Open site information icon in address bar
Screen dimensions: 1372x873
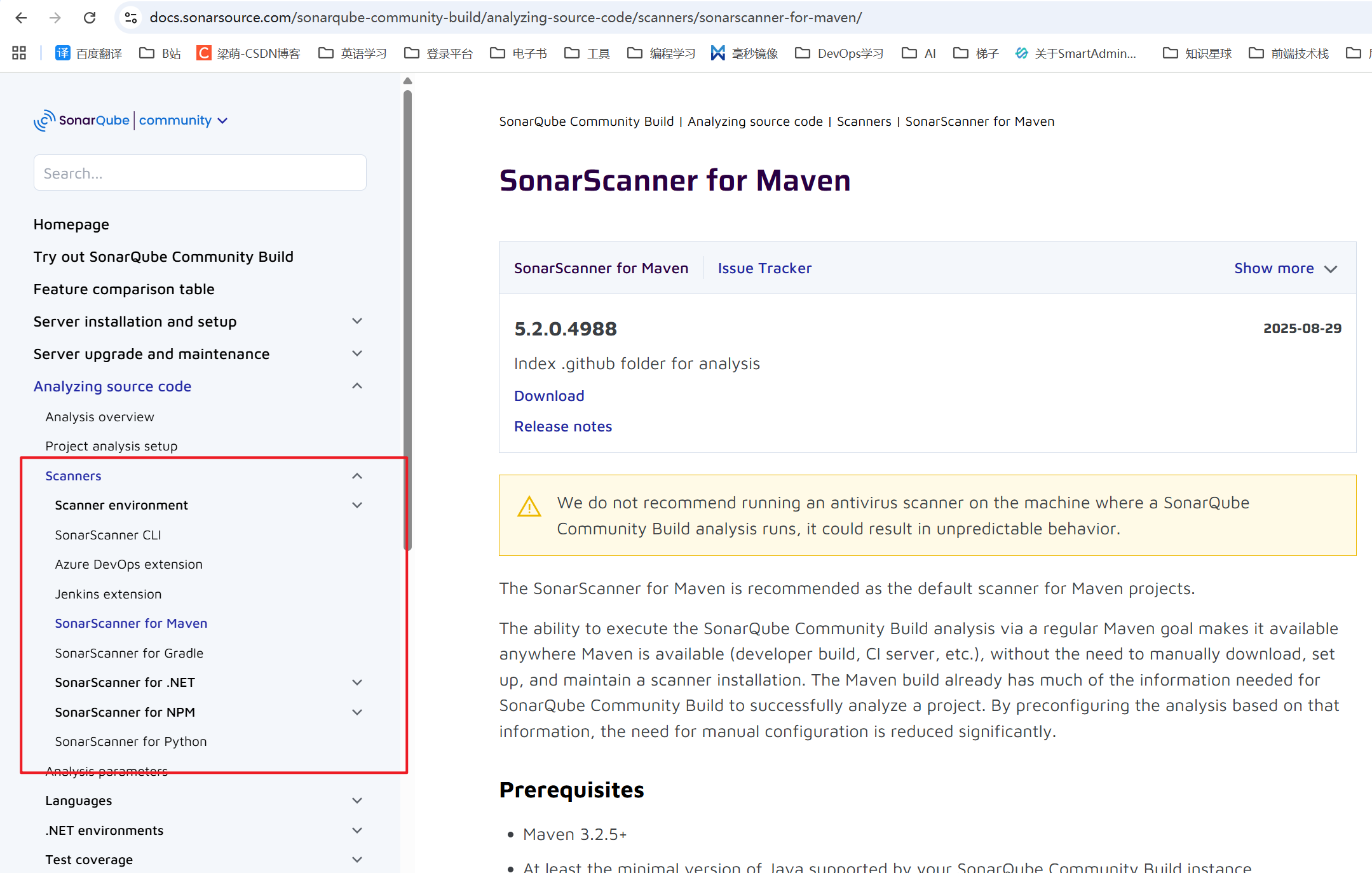tap(131, 18)
